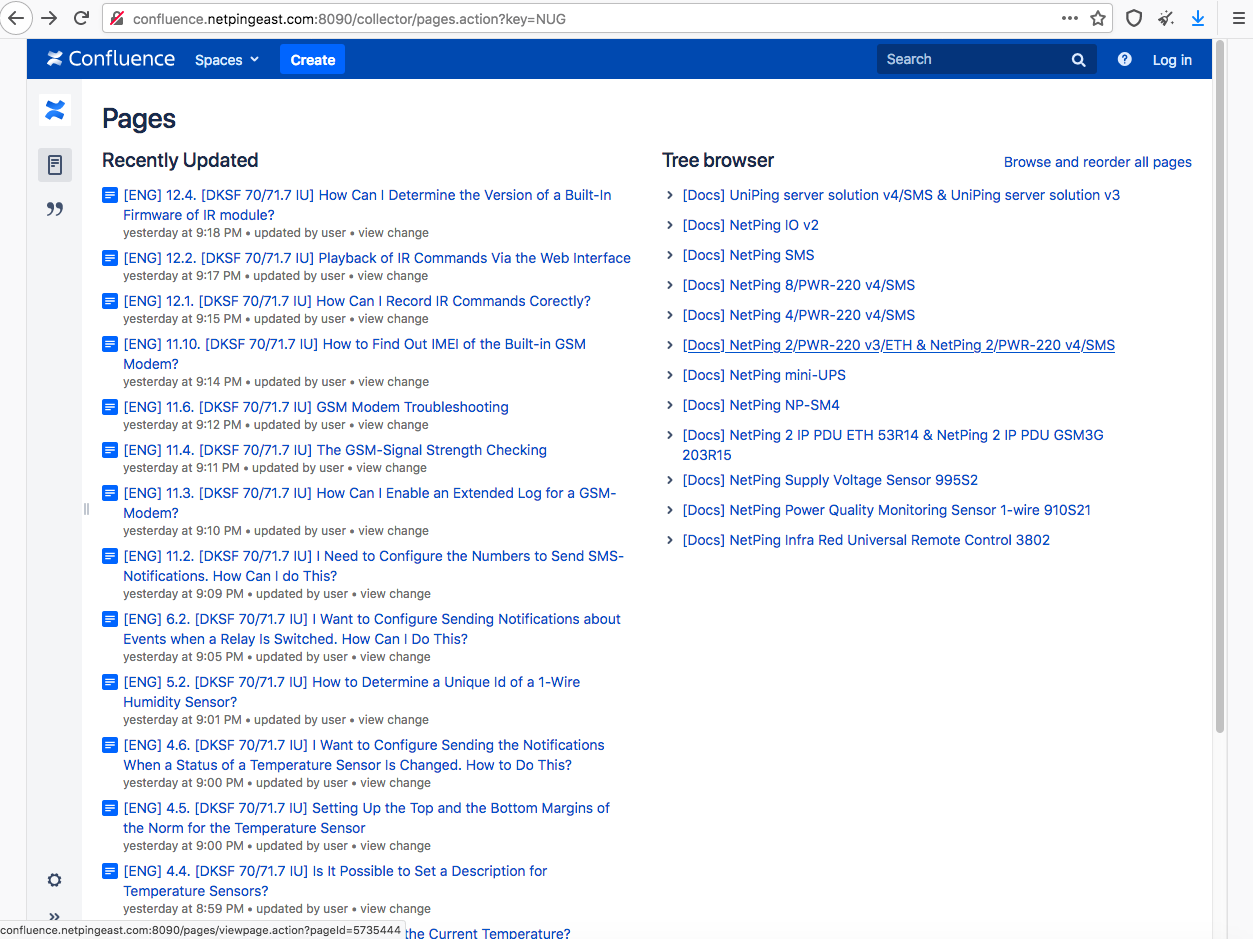Click view change under ENG 11.4 entry
This screenshot has height=939, width=1253.
(x=392, y=468)
